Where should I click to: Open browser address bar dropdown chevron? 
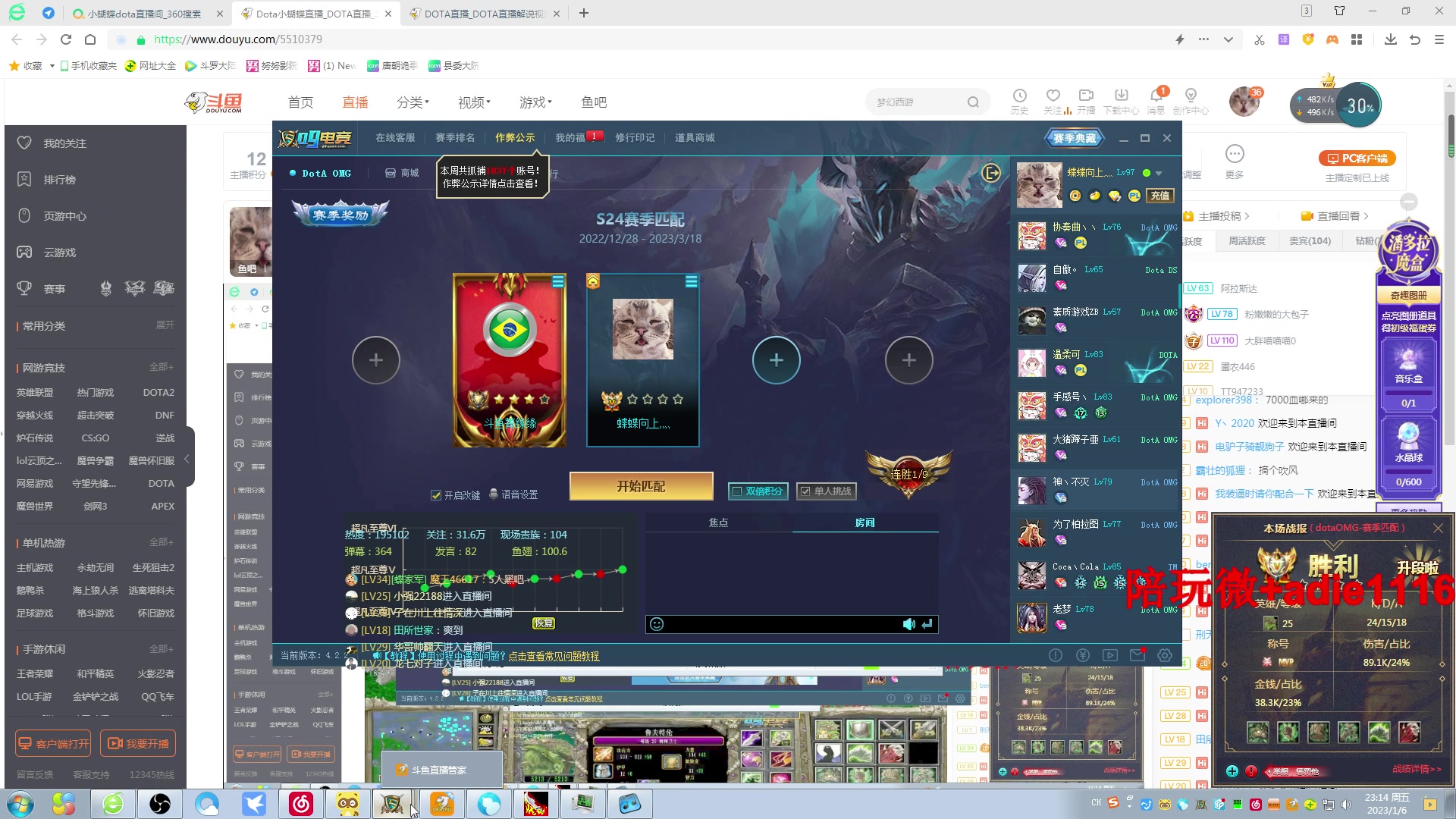point(1228,39)
